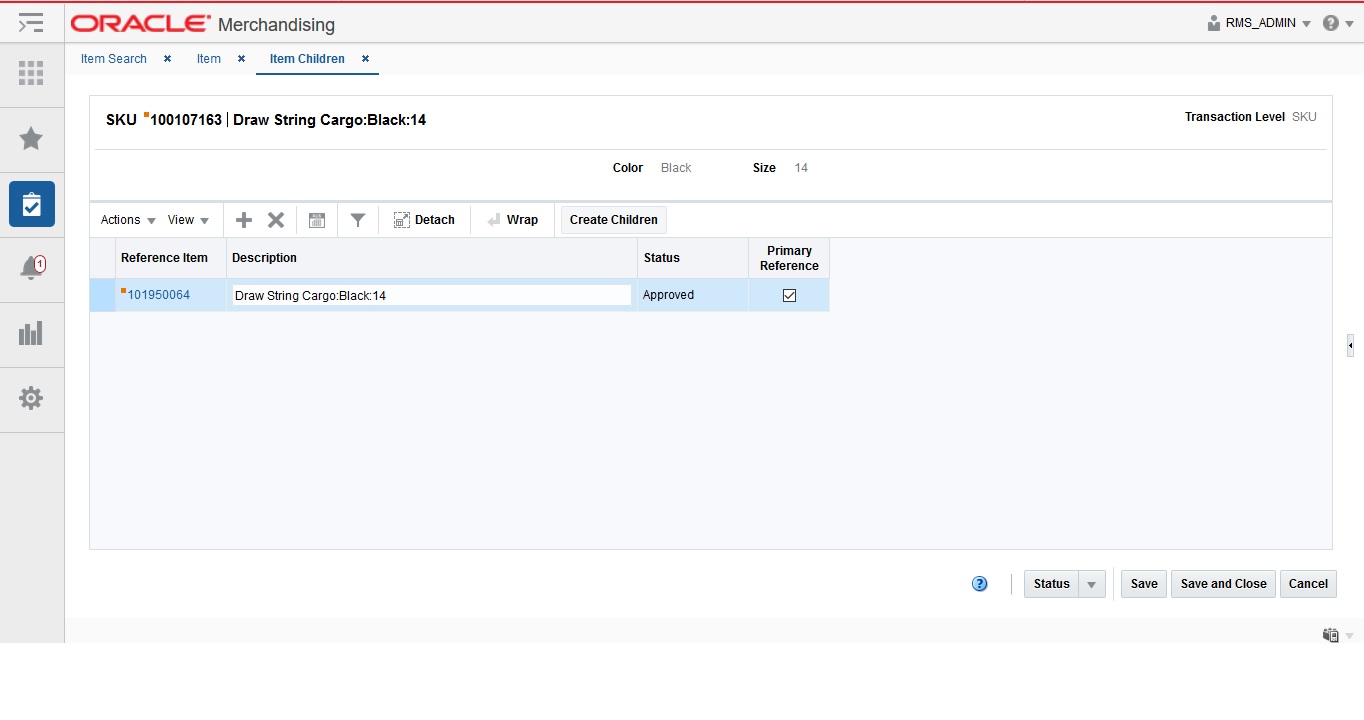
Task: Add a new reference item row
Action: pyautogui.click(x=244, y=220)
